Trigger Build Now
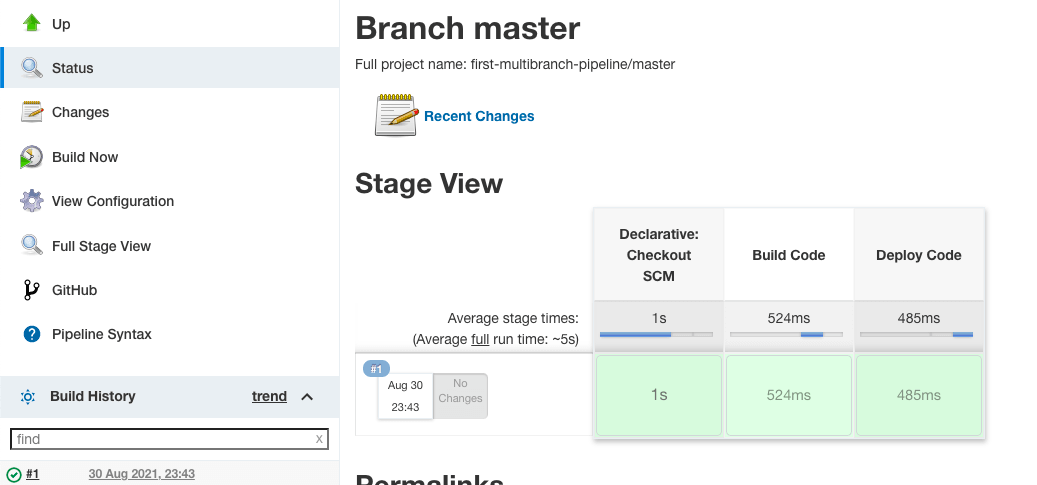1037x485 pixels. click(x=85, y=157)
